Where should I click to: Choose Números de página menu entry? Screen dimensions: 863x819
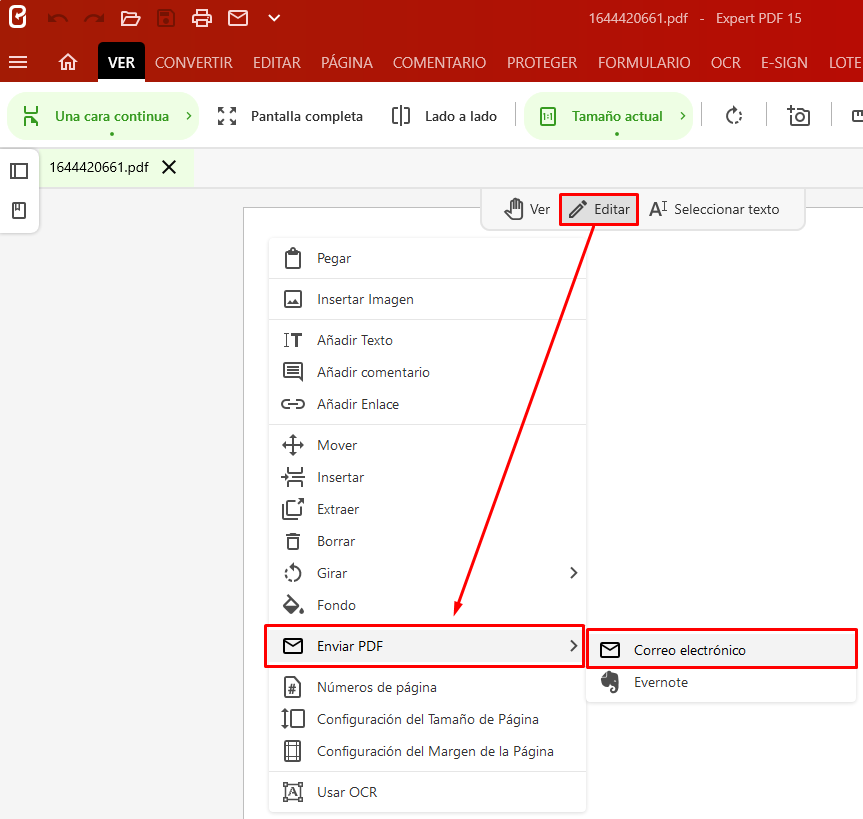click(427, 687)
